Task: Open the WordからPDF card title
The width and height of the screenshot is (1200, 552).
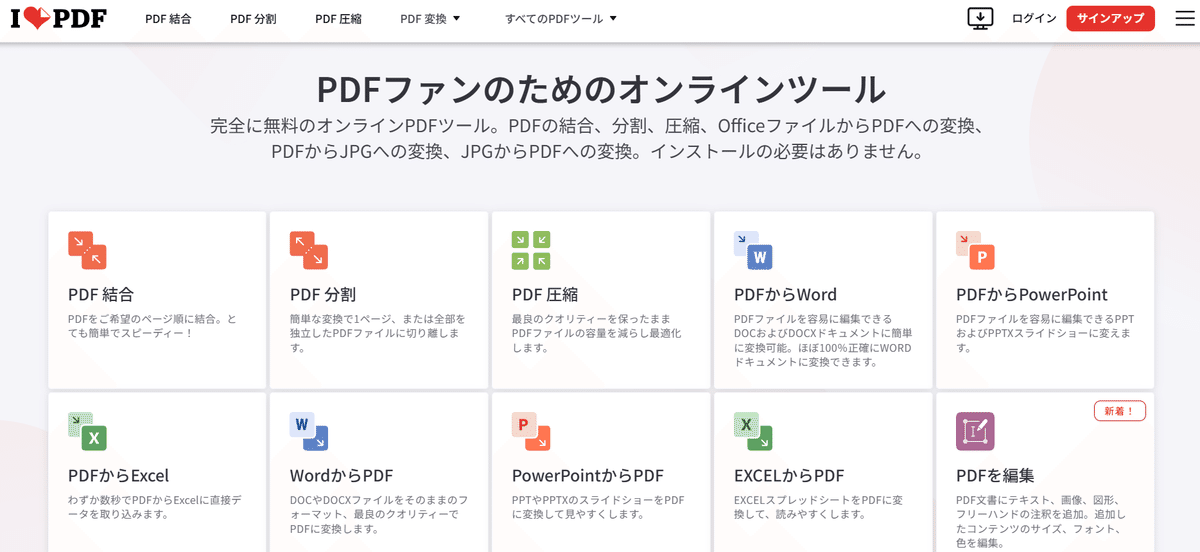Action: coord(341,476)
